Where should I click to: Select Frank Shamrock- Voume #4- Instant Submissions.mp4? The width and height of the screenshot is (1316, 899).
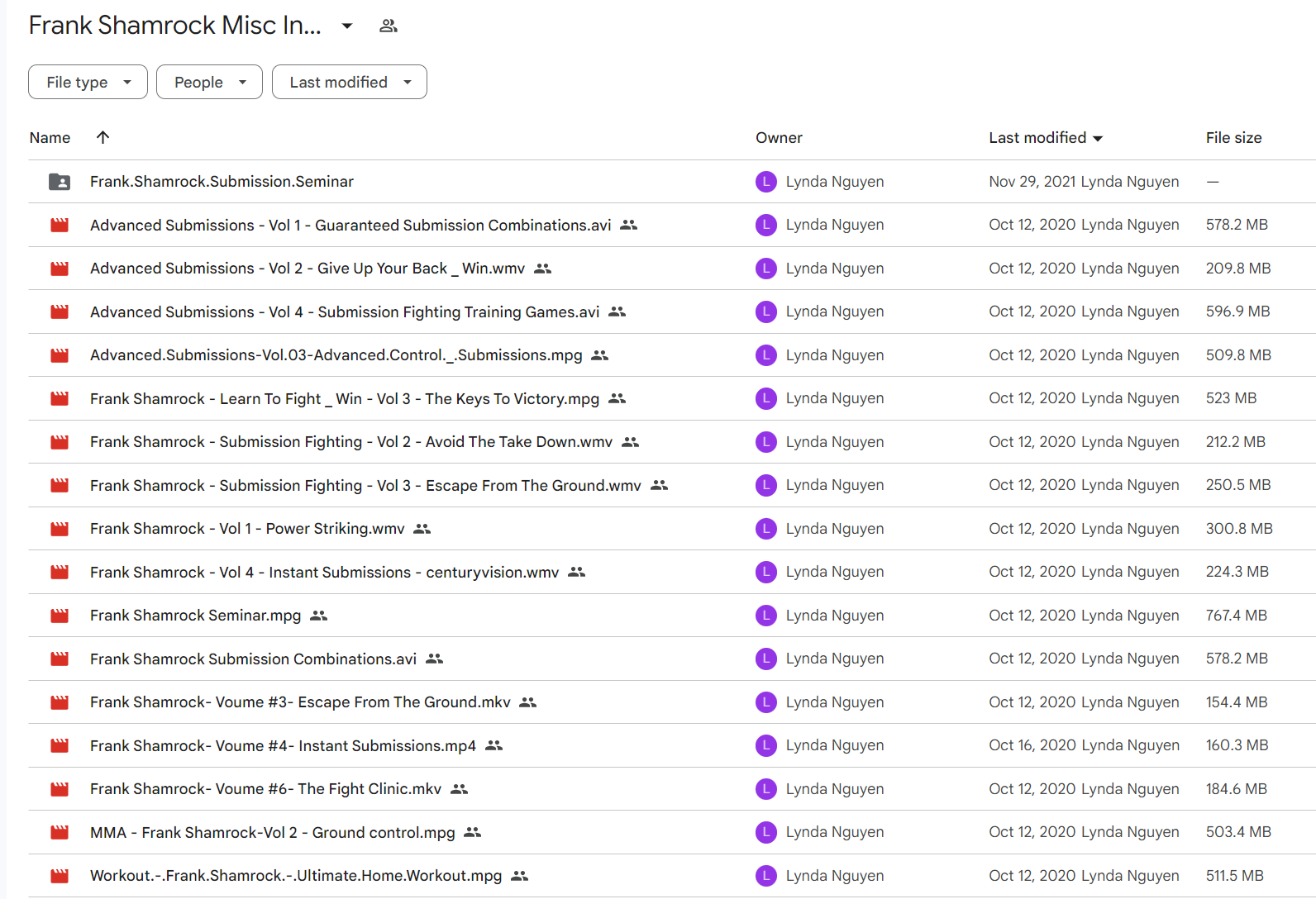(283, 745)
